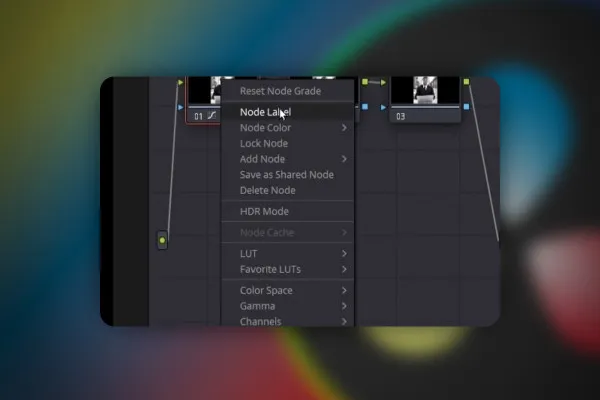Click node 03 green RGB output square
This screenshot has width=600, height=400.
tap(466, 82)
